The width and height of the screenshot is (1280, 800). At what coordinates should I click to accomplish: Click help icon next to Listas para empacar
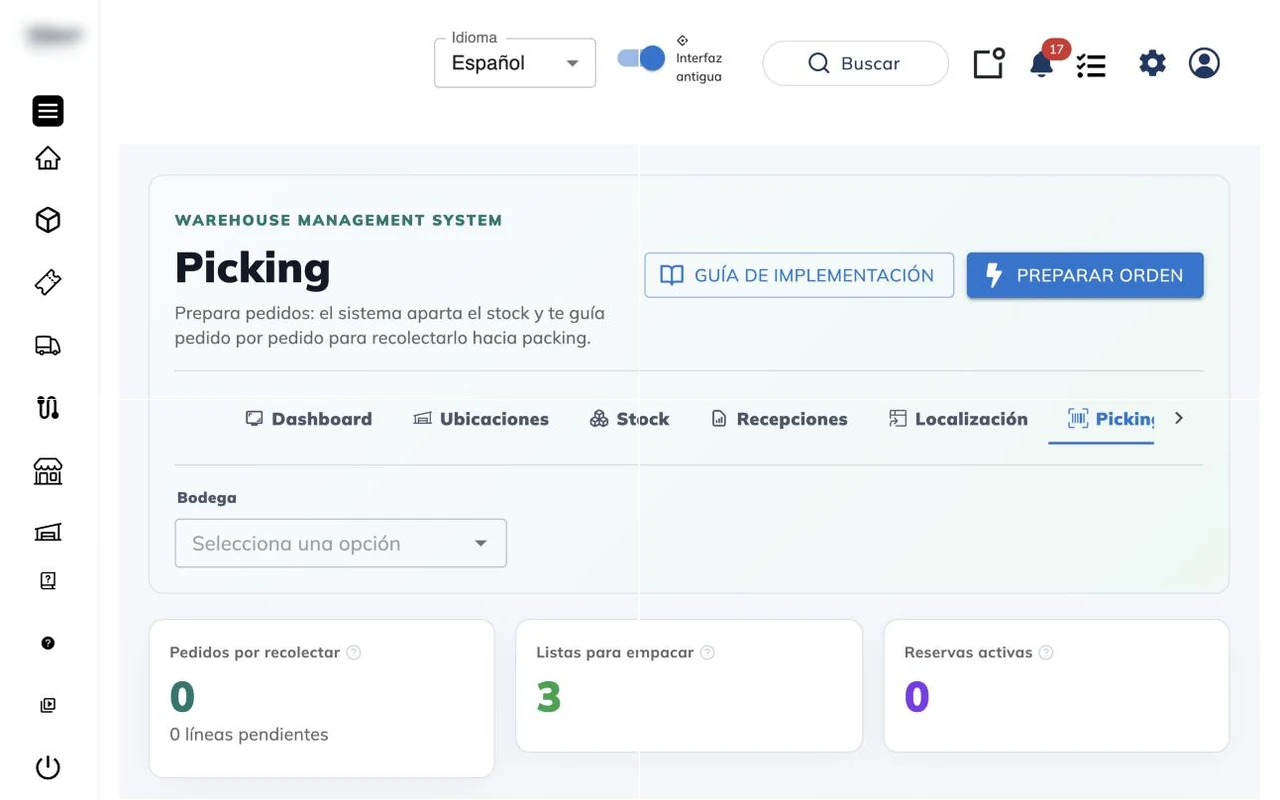(x=707, y=652)
